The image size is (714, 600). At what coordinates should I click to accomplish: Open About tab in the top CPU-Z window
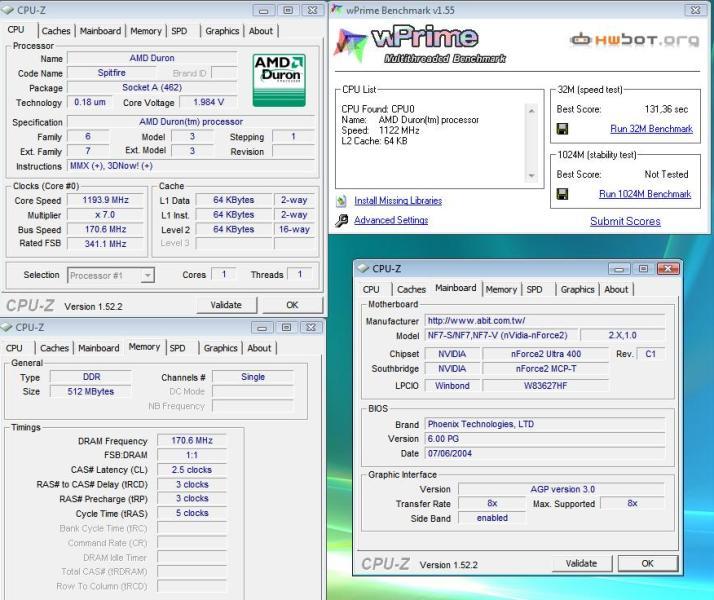[x=261, y=31]
